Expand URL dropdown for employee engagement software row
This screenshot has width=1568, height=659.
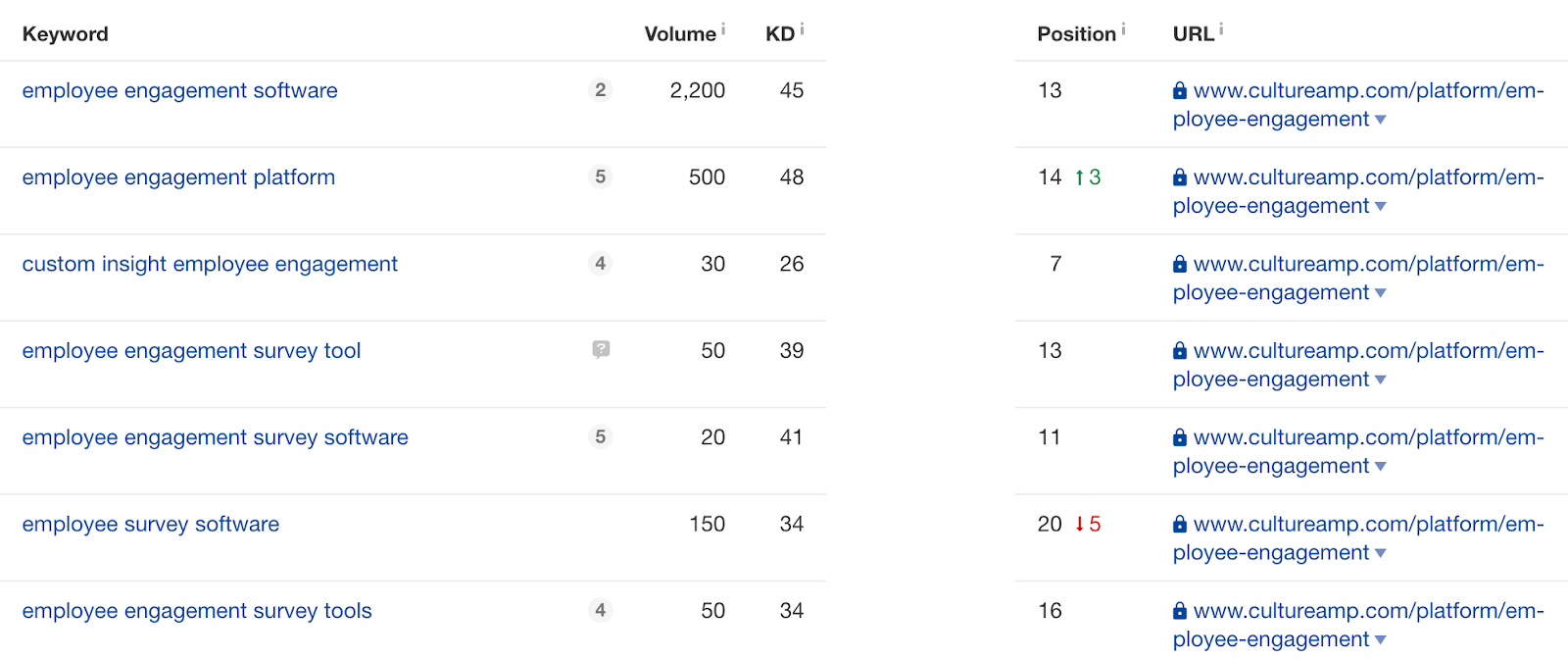click(1380, 120)
